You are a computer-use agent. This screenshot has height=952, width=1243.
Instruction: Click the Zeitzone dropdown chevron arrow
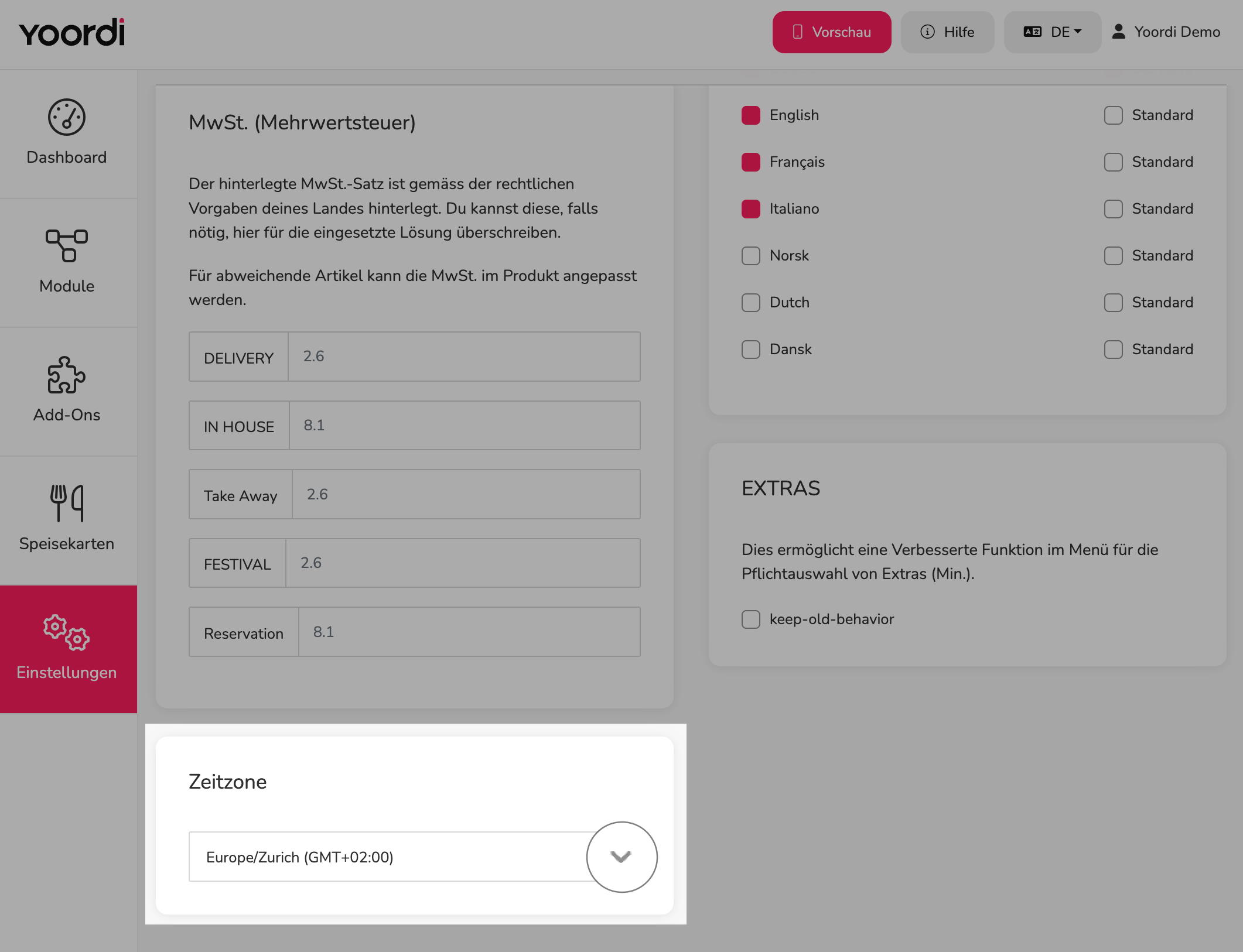click(x=621, y=857)
